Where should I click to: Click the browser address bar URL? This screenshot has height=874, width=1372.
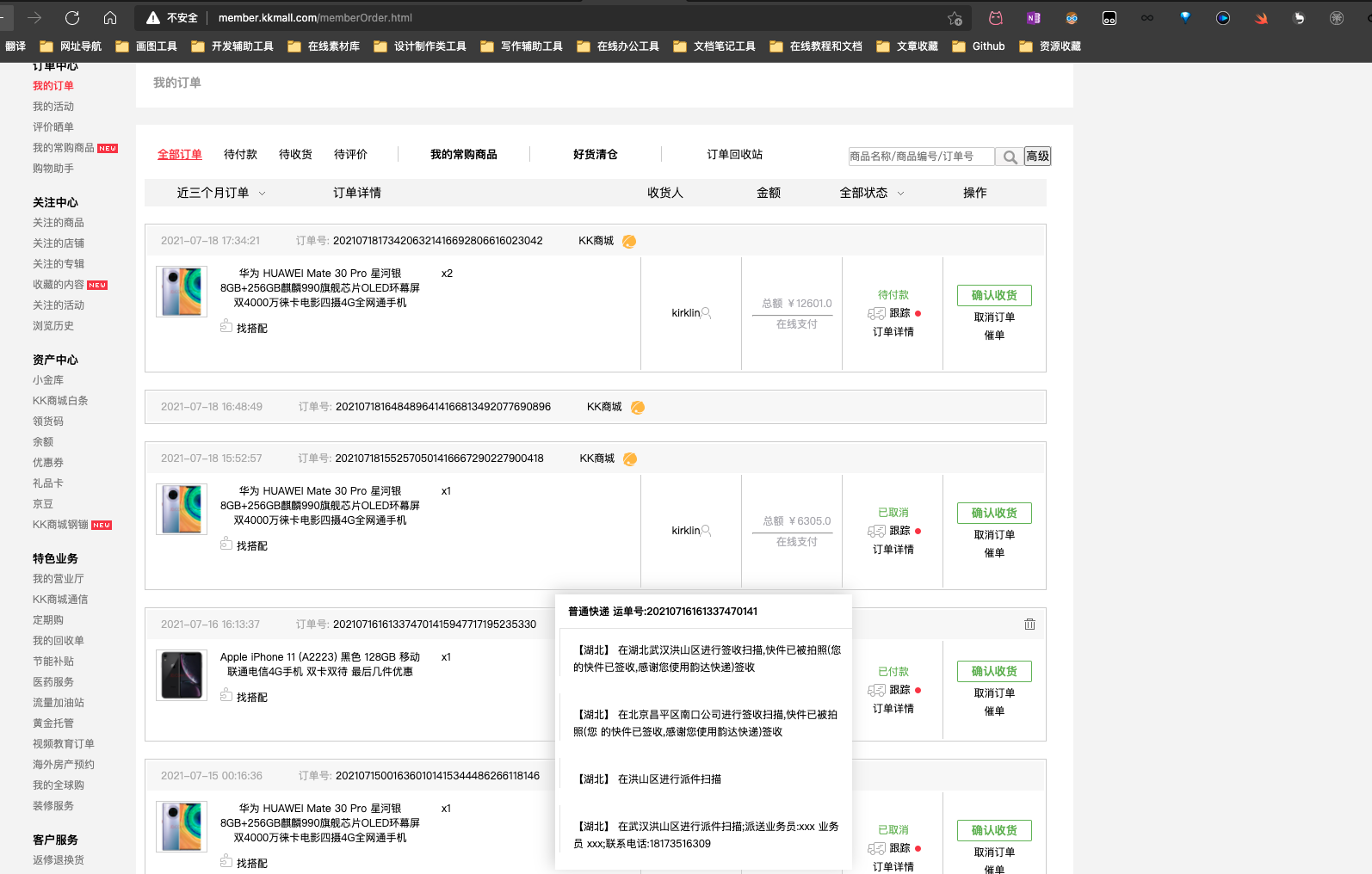pos(315,18)
